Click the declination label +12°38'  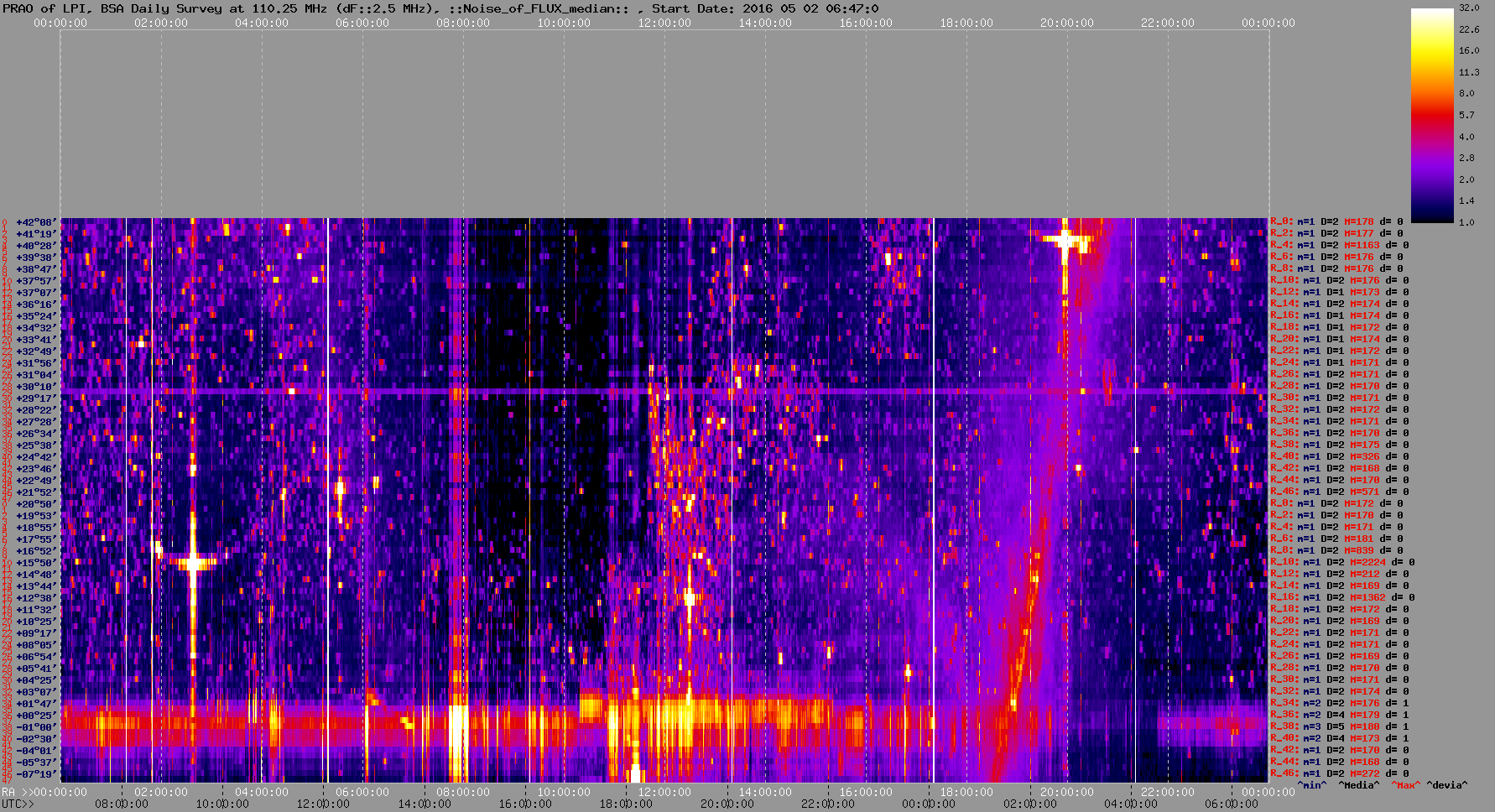tap(36, 598)
